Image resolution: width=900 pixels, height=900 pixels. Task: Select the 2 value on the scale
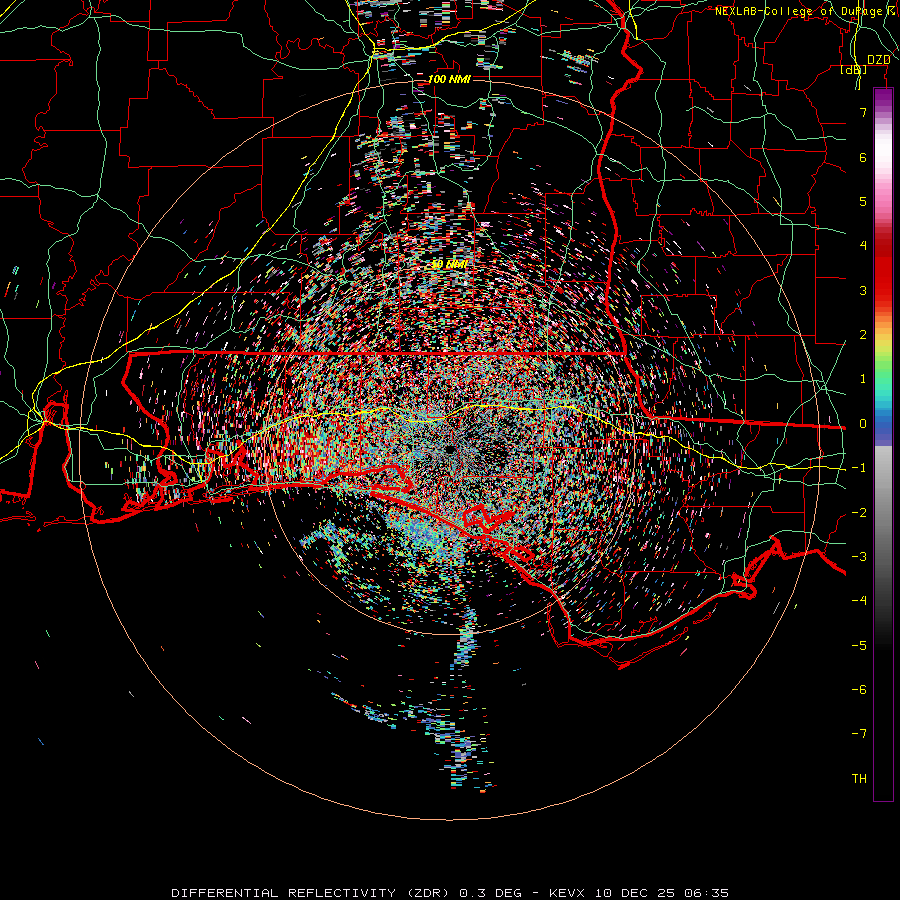click(x=863, y=335)
